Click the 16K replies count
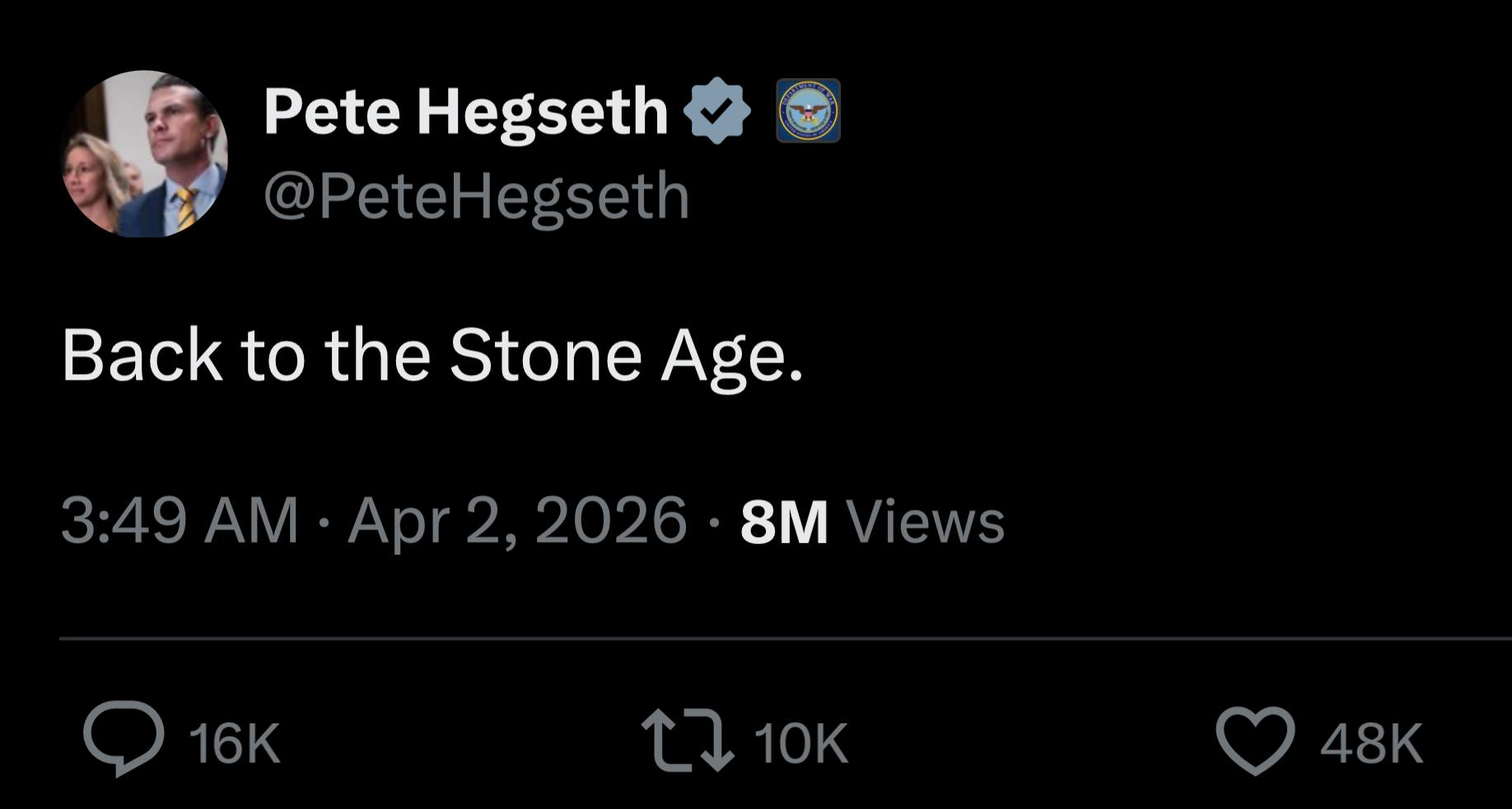The height and width of the screenshot is (809, 1512). tap(235, 743)
